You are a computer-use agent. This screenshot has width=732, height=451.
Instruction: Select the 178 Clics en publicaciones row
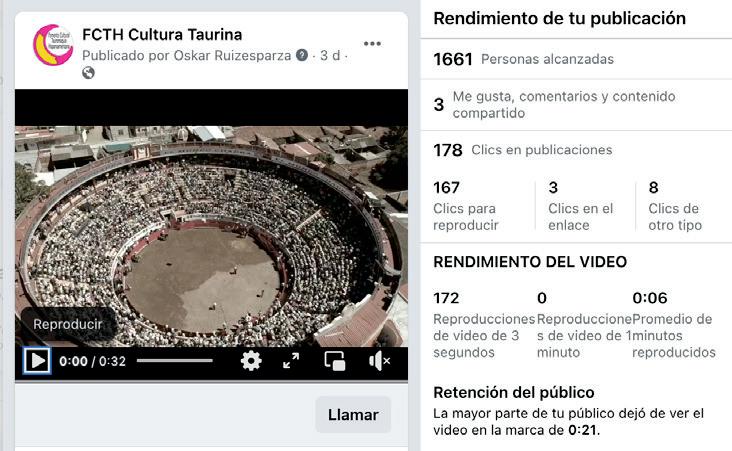pos(576,150)
